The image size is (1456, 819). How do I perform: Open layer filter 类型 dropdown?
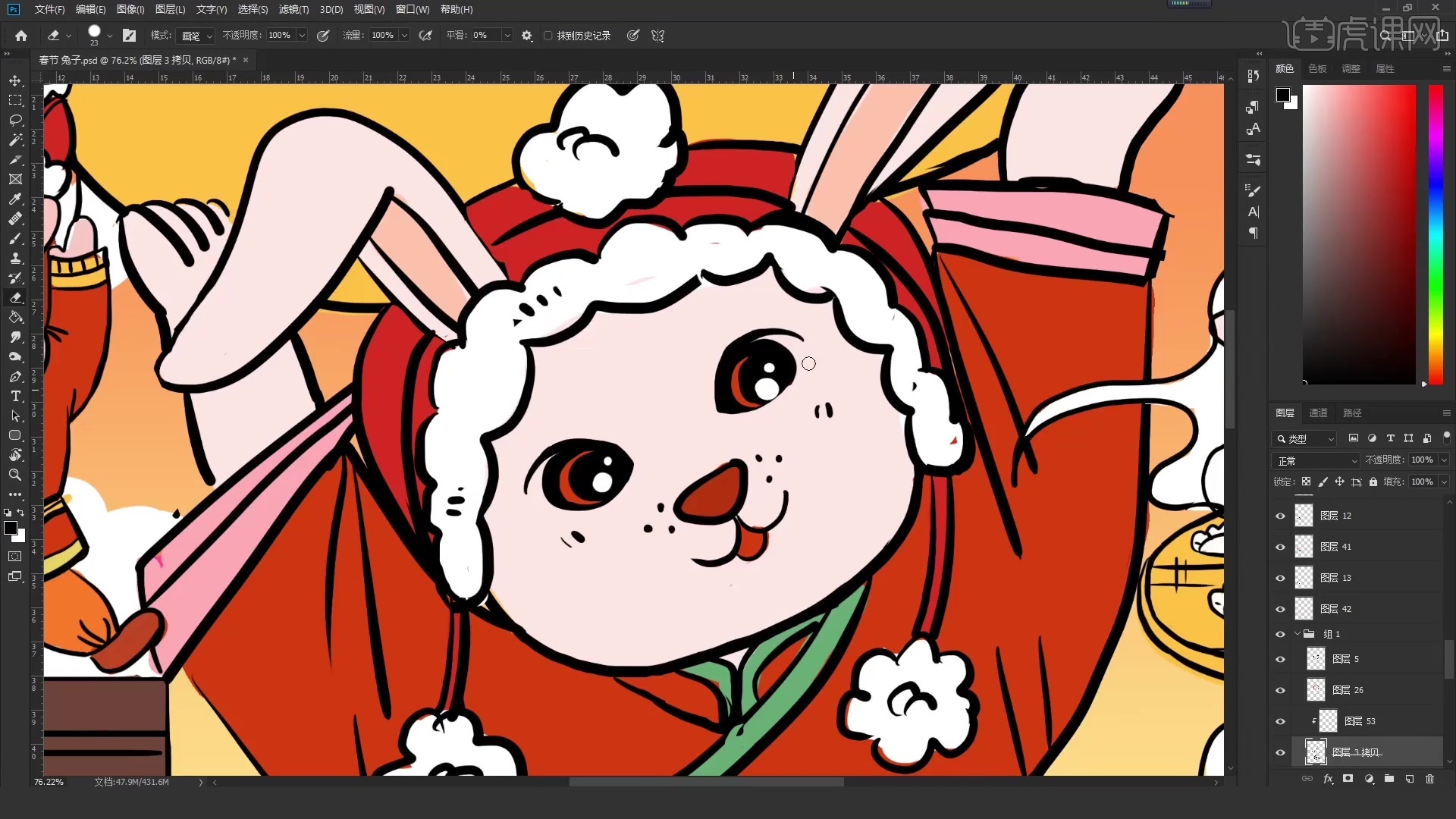pos(1304,438)
